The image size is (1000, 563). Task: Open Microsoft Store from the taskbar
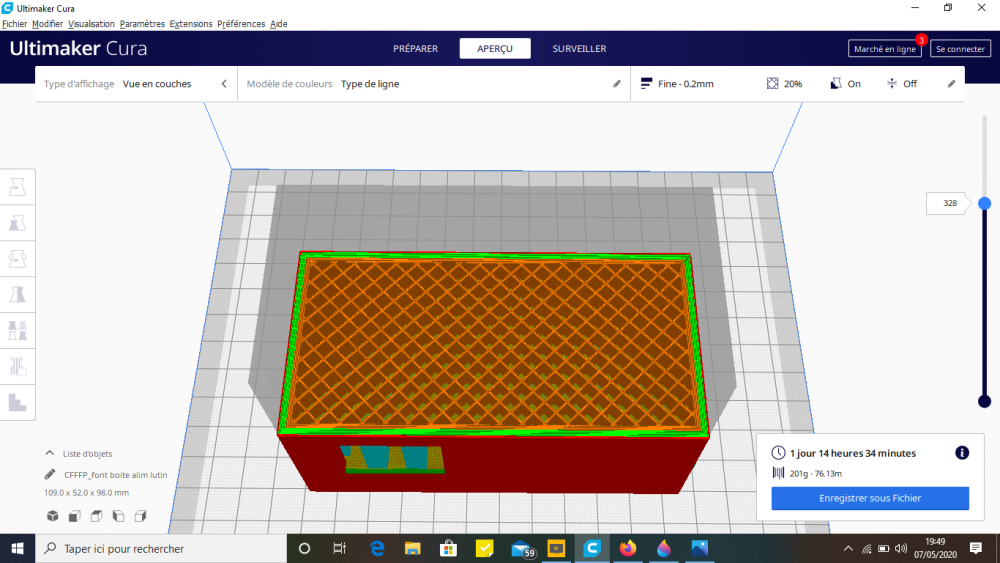(x=448, y=548)
